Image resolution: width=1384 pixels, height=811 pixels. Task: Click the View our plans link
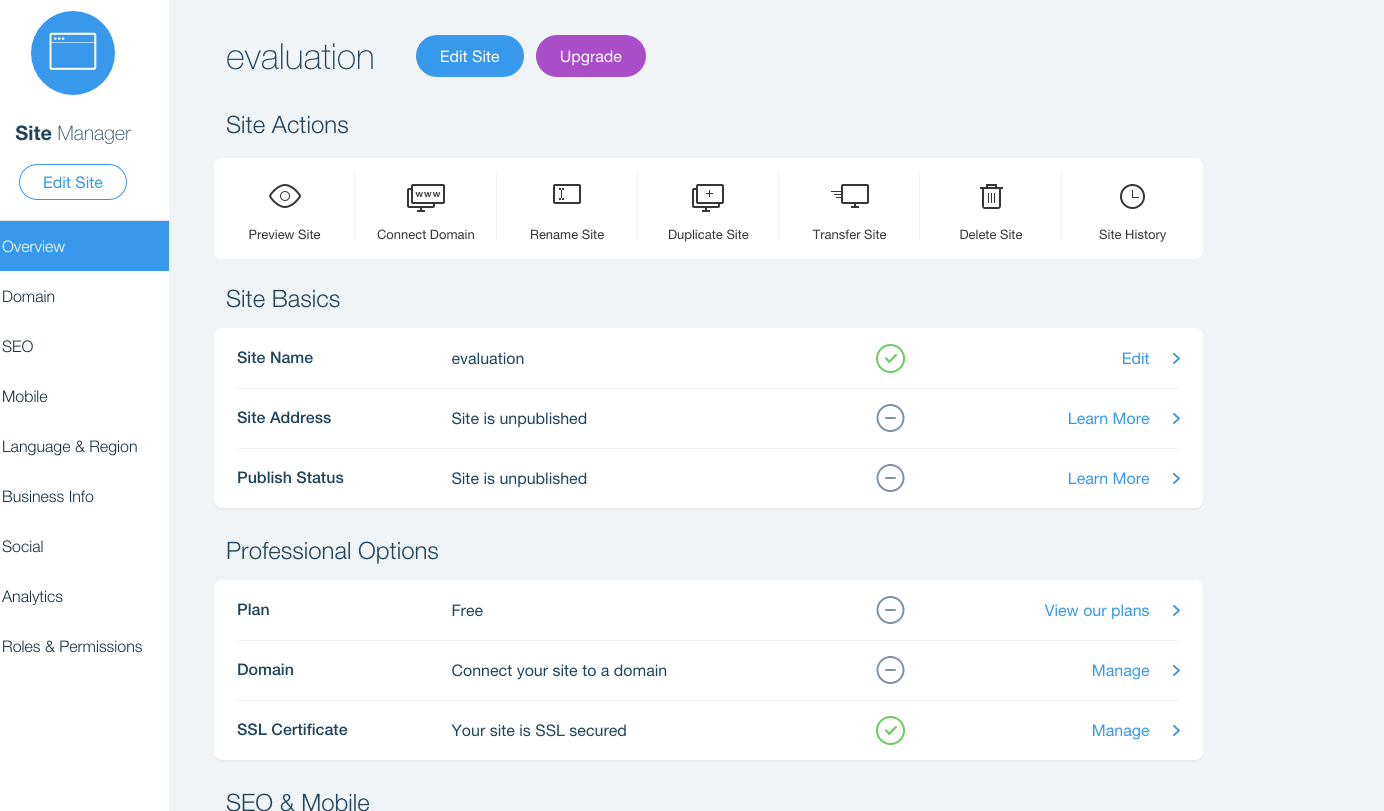[1097, 610]
